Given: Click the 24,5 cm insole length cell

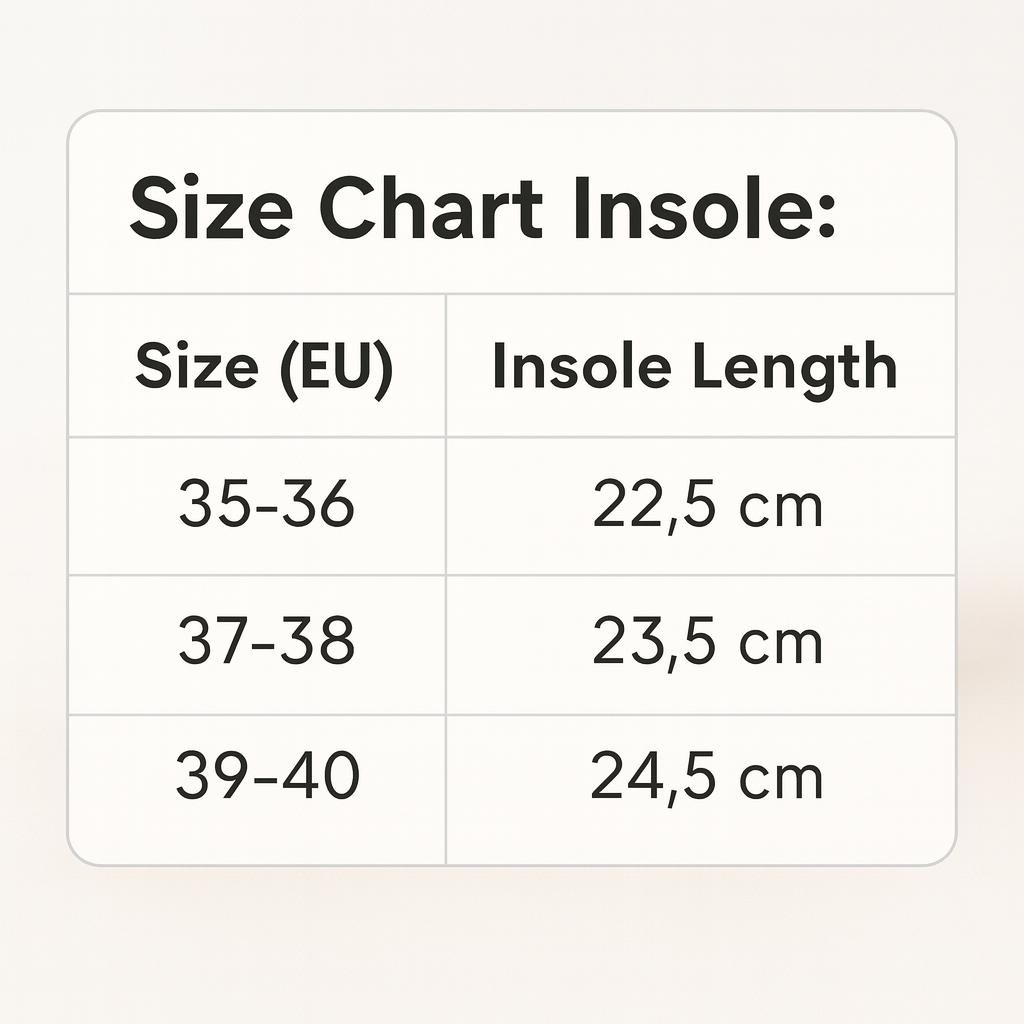Looking at the screenshot, I should click(x=707, y=779).
